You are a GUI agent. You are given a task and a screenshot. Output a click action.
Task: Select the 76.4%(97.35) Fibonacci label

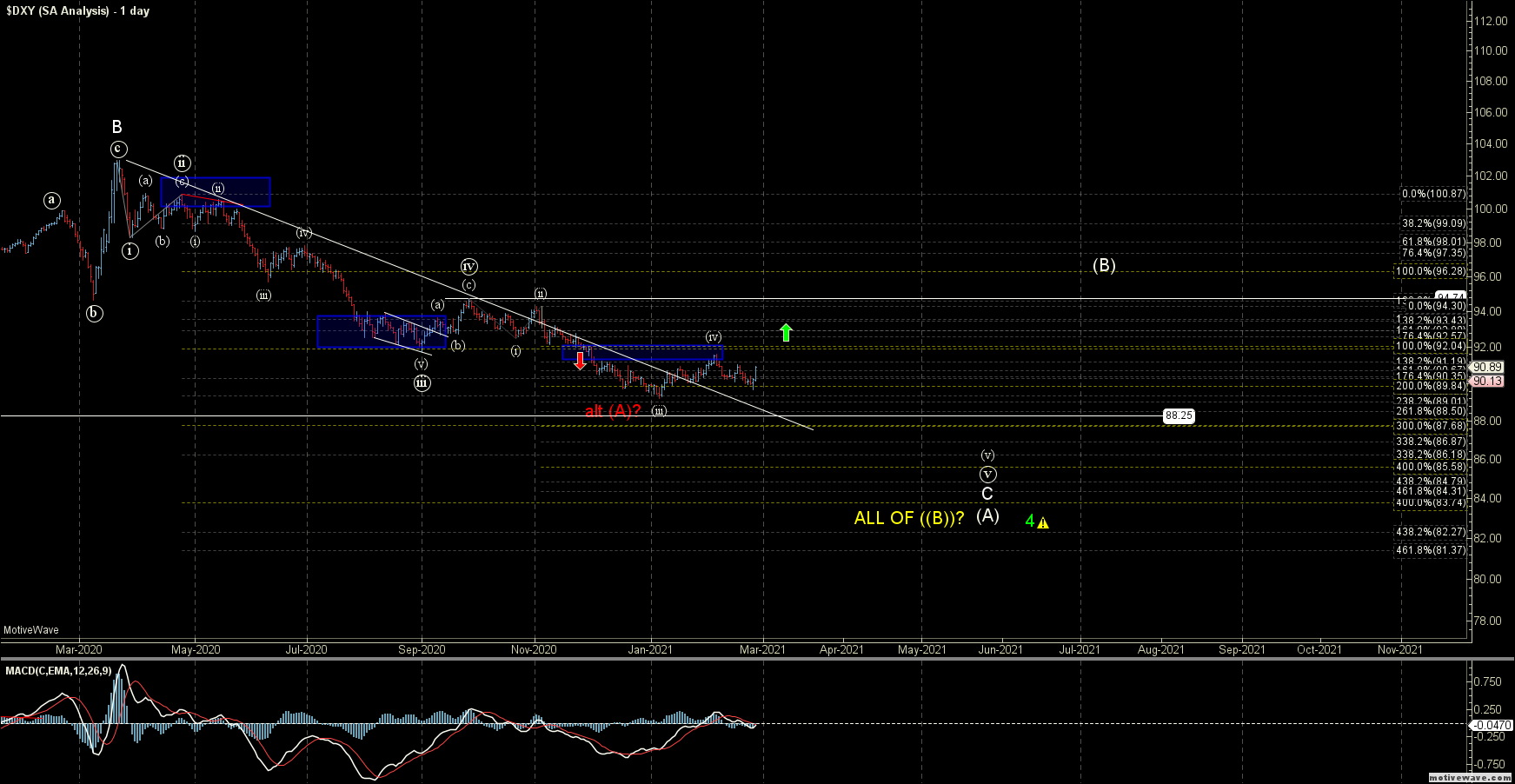(x=1433, y=253)
